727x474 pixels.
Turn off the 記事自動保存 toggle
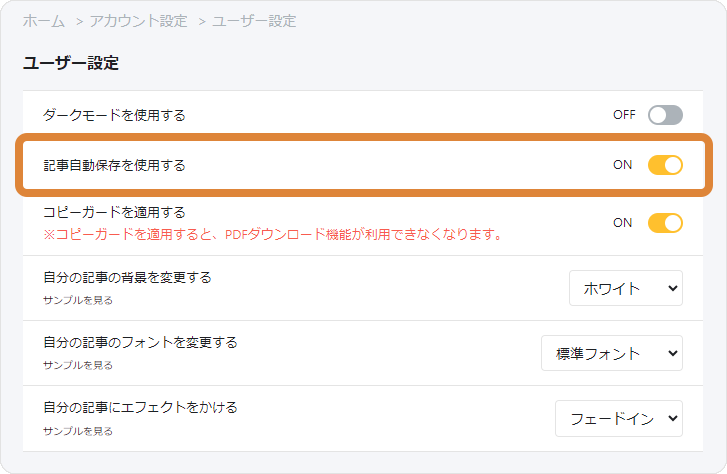pyautogui.click(x=665, y=165)
